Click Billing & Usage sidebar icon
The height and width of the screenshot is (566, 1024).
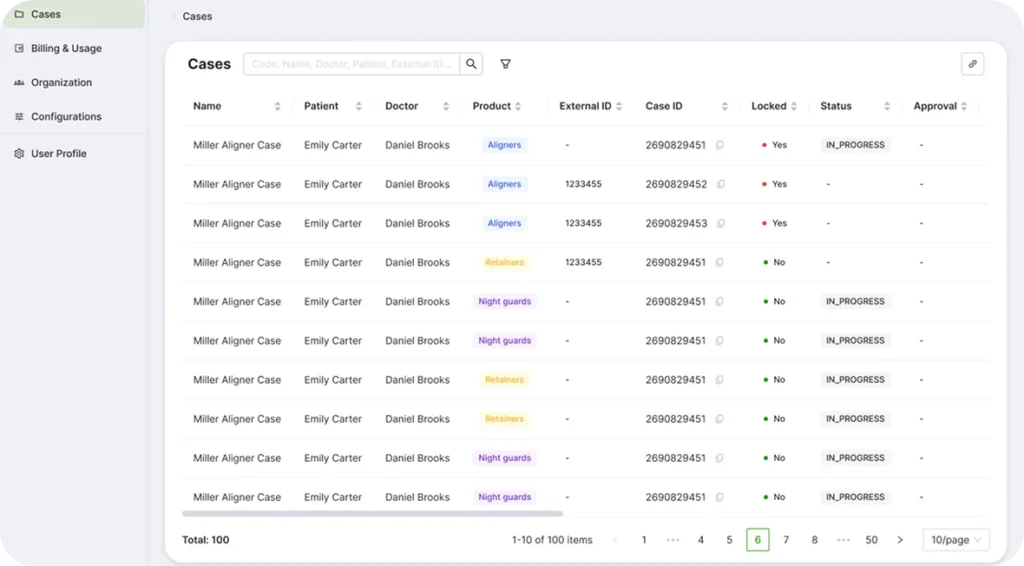19,48
